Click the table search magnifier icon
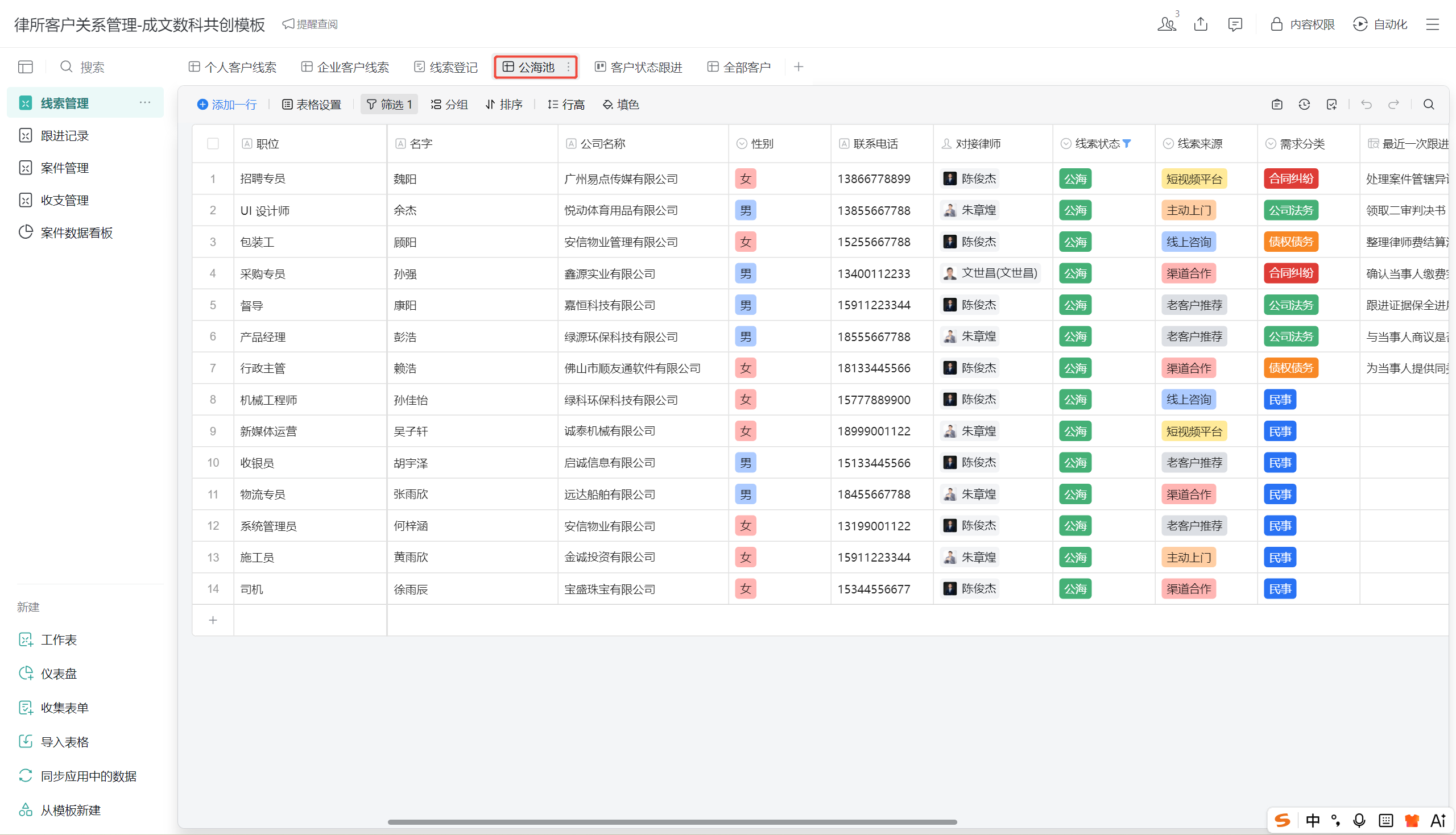Screen dimensions: 1456x835 (x=1429, y=105)
